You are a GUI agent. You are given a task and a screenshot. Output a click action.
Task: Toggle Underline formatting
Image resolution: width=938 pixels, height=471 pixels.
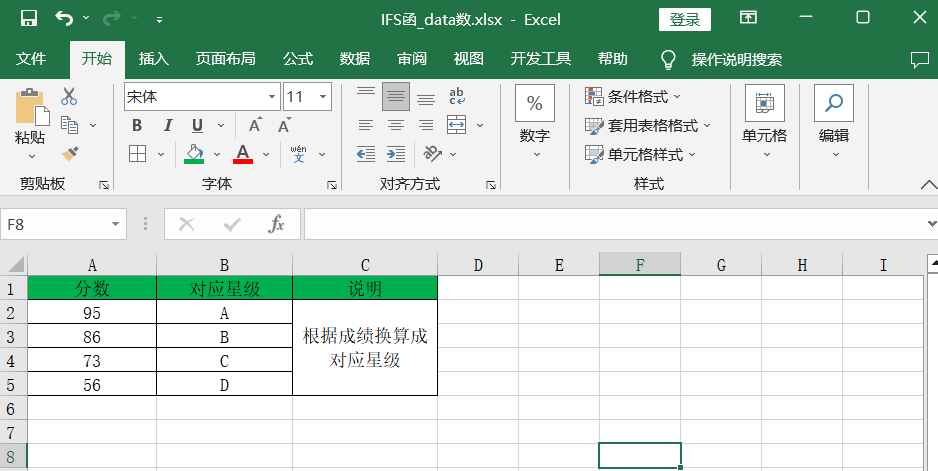197,125
